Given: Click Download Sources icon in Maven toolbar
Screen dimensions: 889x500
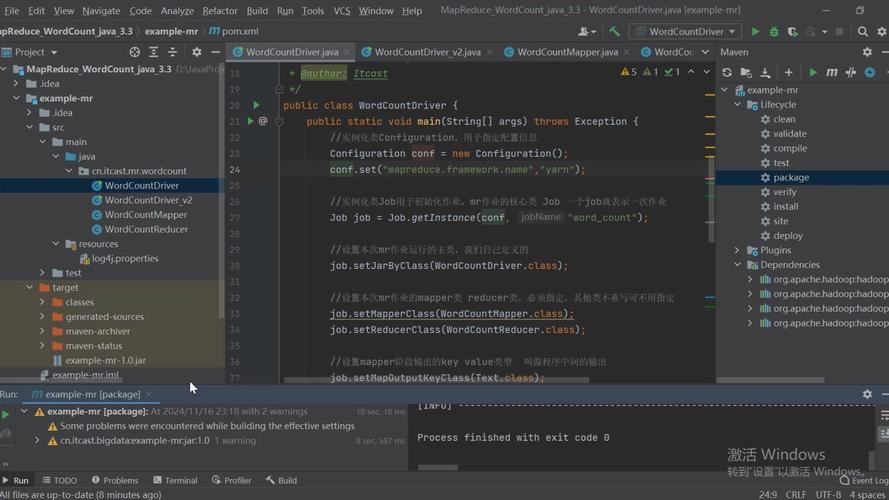Looking at the screenshot, I should 766,73.
